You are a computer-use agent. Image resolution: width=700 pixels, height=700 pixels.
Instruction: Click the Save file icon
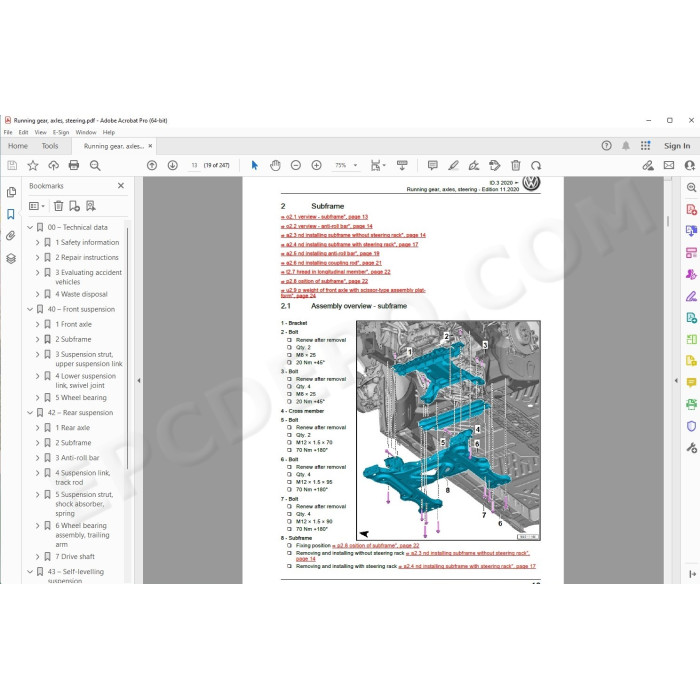(x=12, y=166)
